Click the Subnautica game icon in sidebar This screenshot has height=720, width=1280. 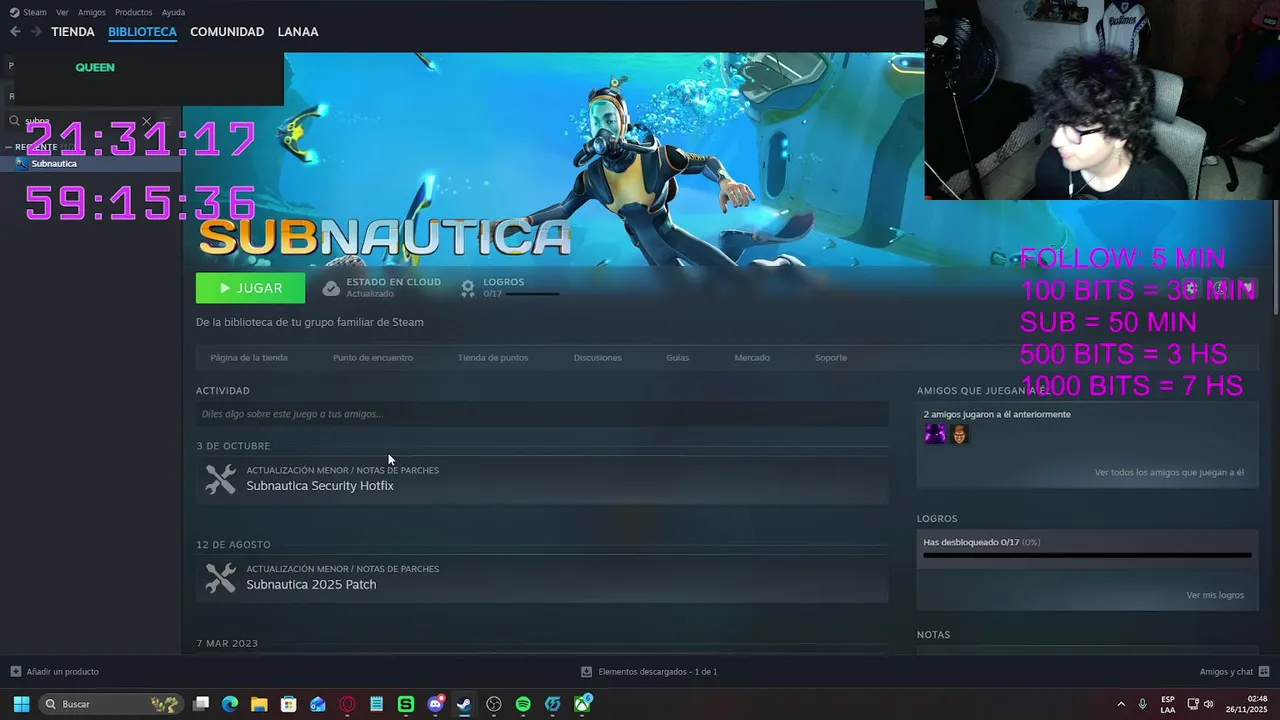click(x=22, y=163)
